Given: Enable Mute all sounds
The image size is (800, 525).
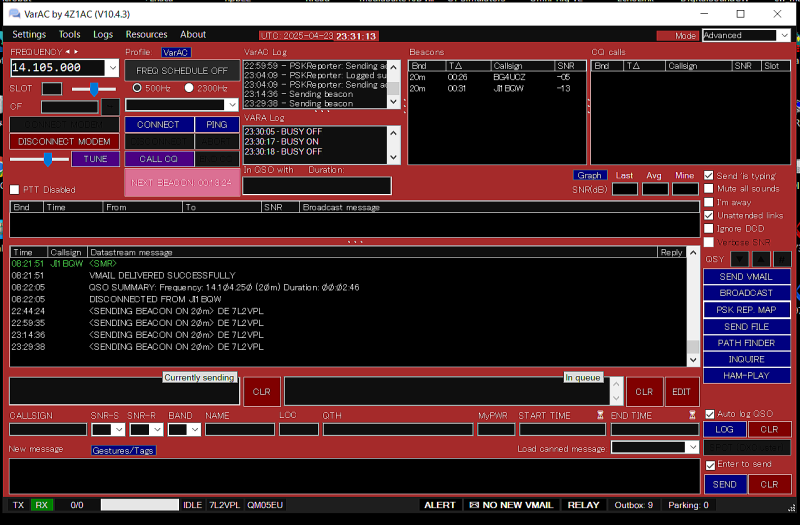Looking at the screenshot, I should (709, 189).
